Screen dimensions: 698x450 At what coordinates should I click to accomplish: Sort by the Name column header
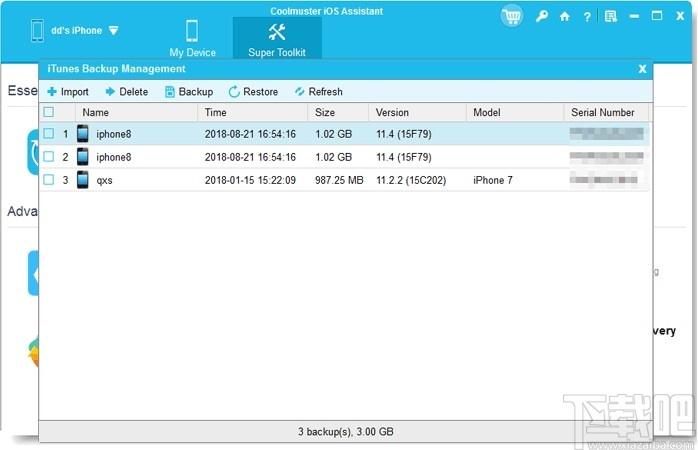click(x=136, y=112)
